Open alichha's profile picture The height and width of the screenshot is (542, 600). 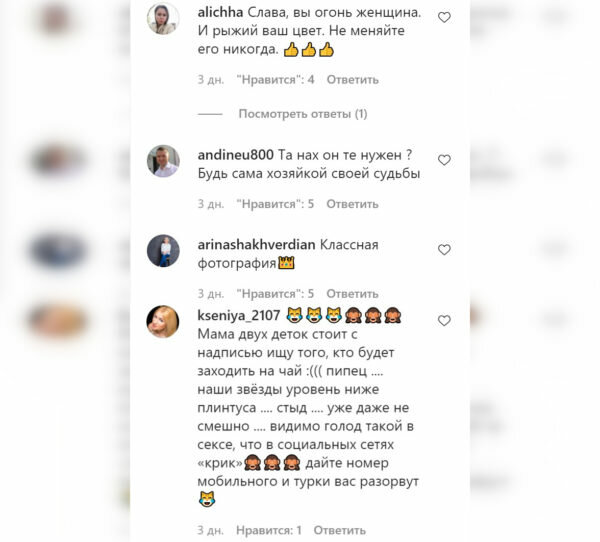[x=163, y=18]
